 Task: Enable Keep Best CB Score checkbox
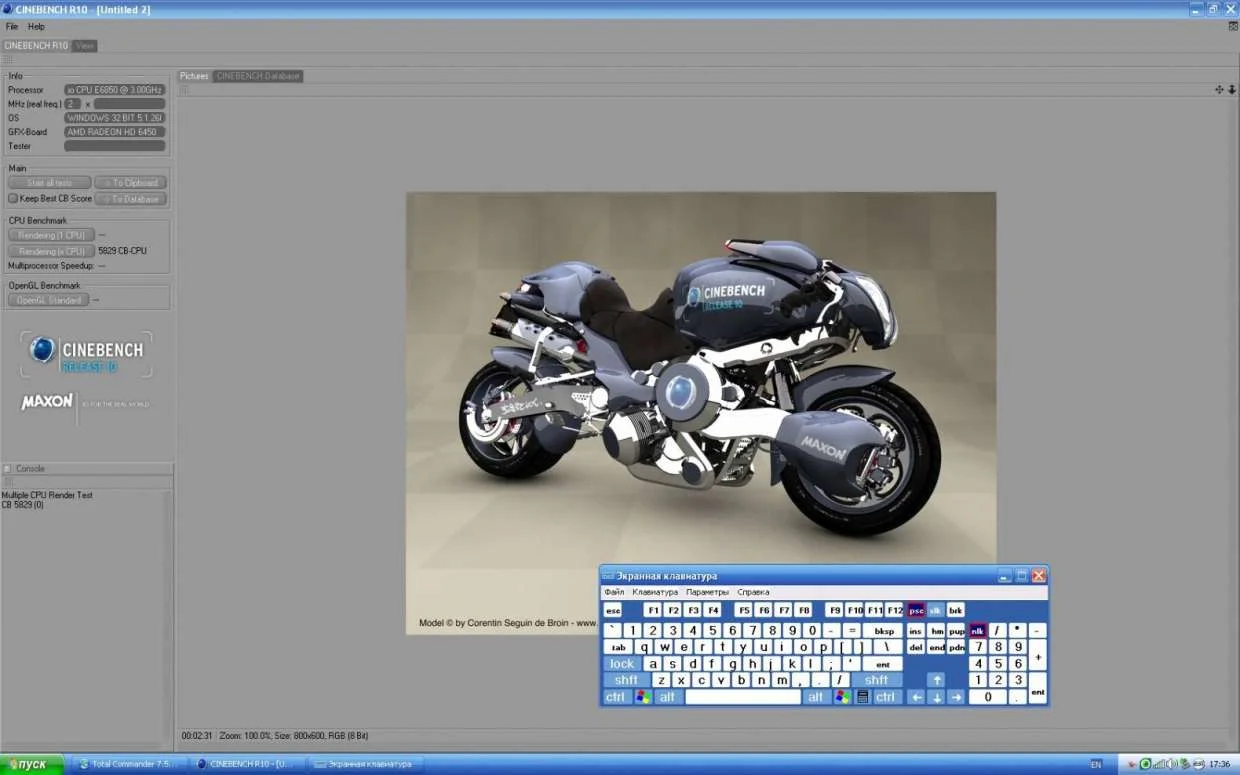click(13, 198)
